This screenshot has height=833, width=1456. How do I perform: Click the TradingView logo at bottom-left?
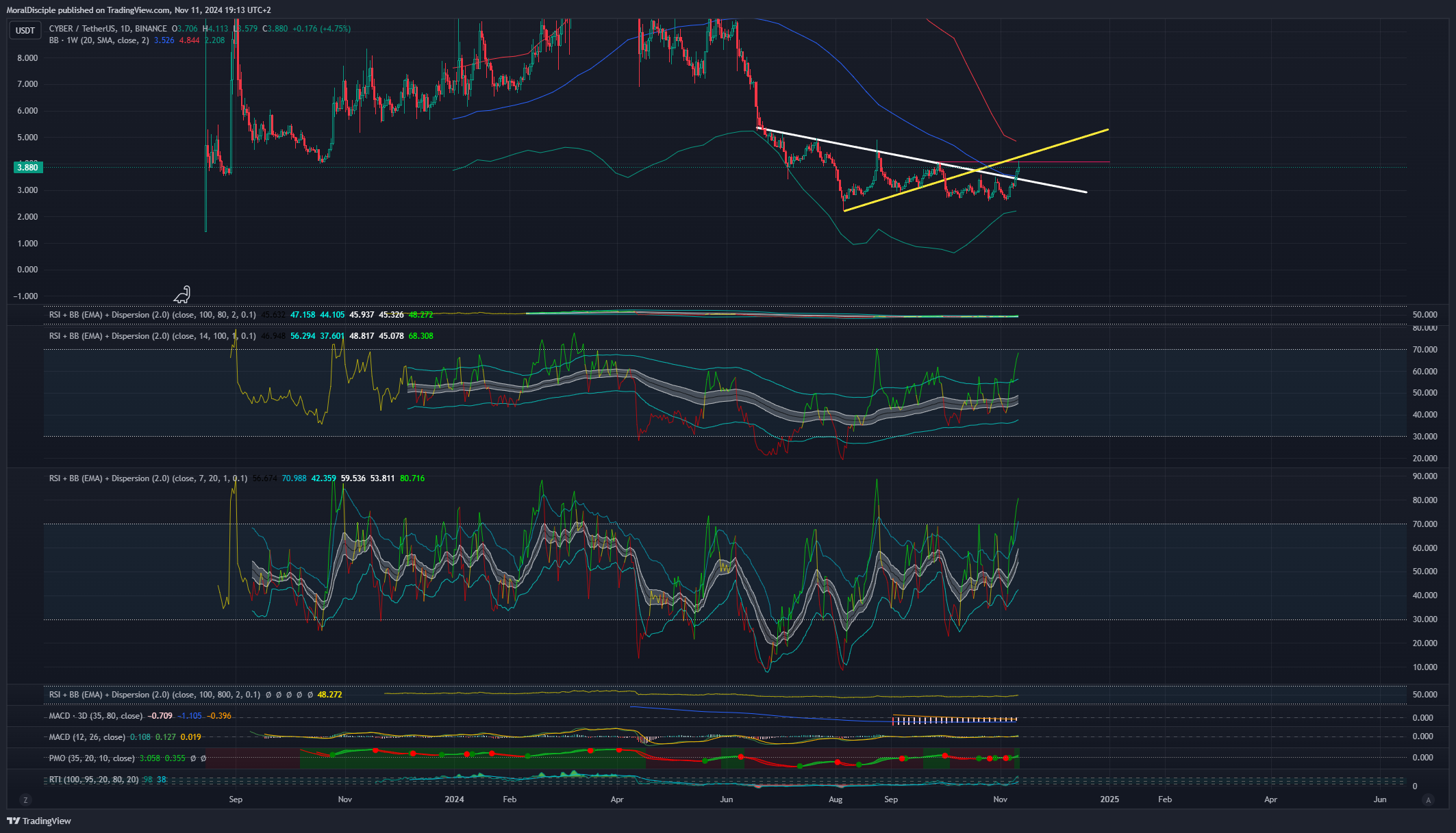coord(39,821)
